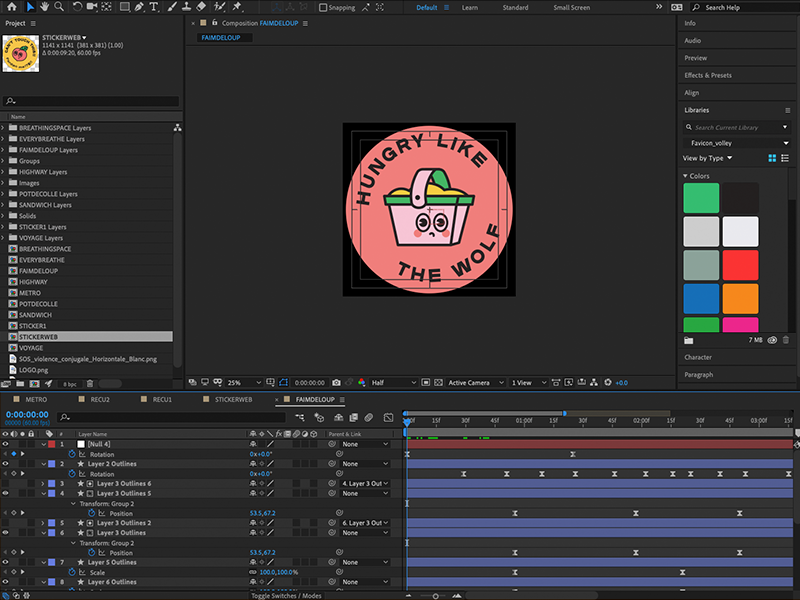The width and height of the screenshot is (800, 600).
Task: Select the Learn workspace
Action: 470,7
